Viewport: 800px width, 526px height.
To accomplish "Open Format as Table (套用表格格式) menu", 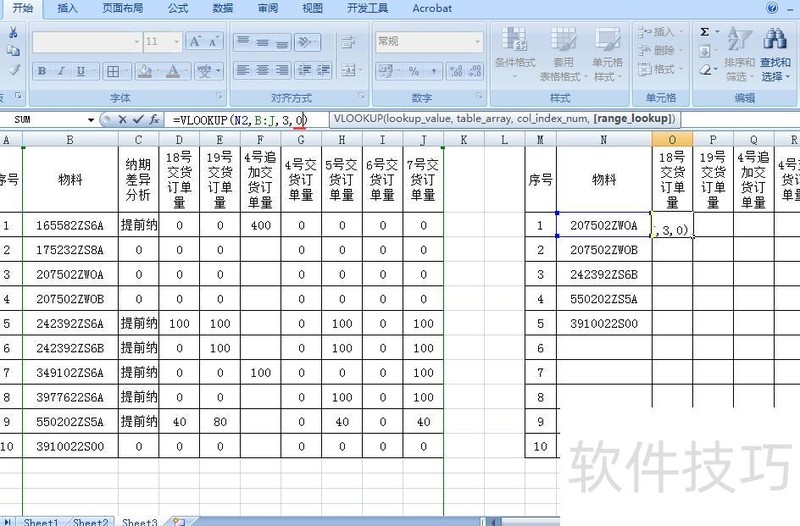I will tap(563, 55).
